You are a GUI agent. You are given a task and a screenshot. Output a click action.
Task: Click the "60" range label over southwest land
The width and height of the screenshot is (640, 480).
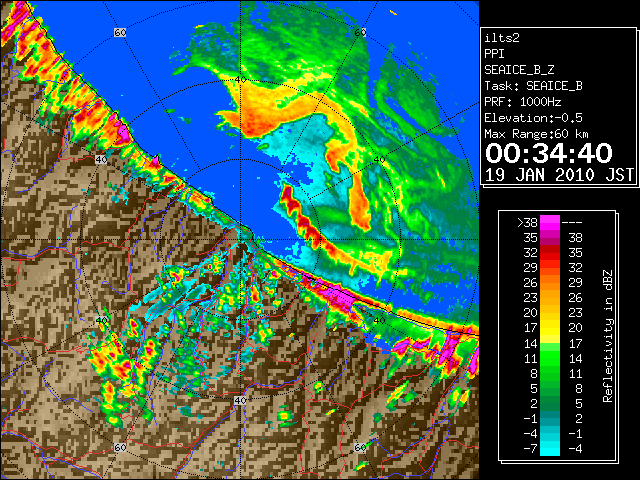pos(120,448)
